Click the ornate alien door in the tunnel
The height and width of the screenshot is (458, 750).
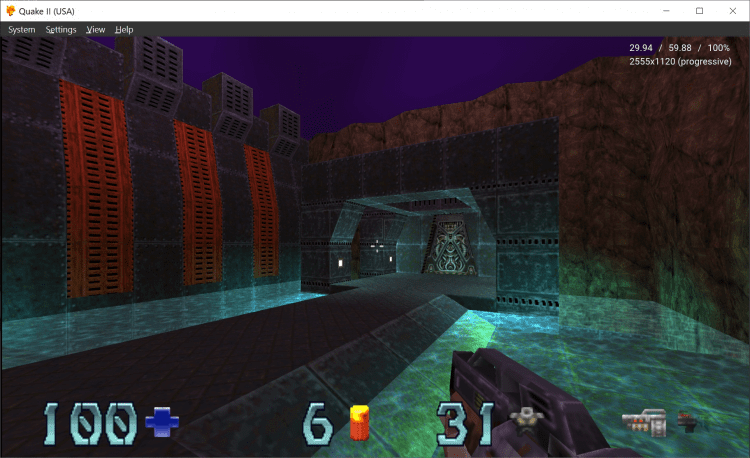click(450, 245)
